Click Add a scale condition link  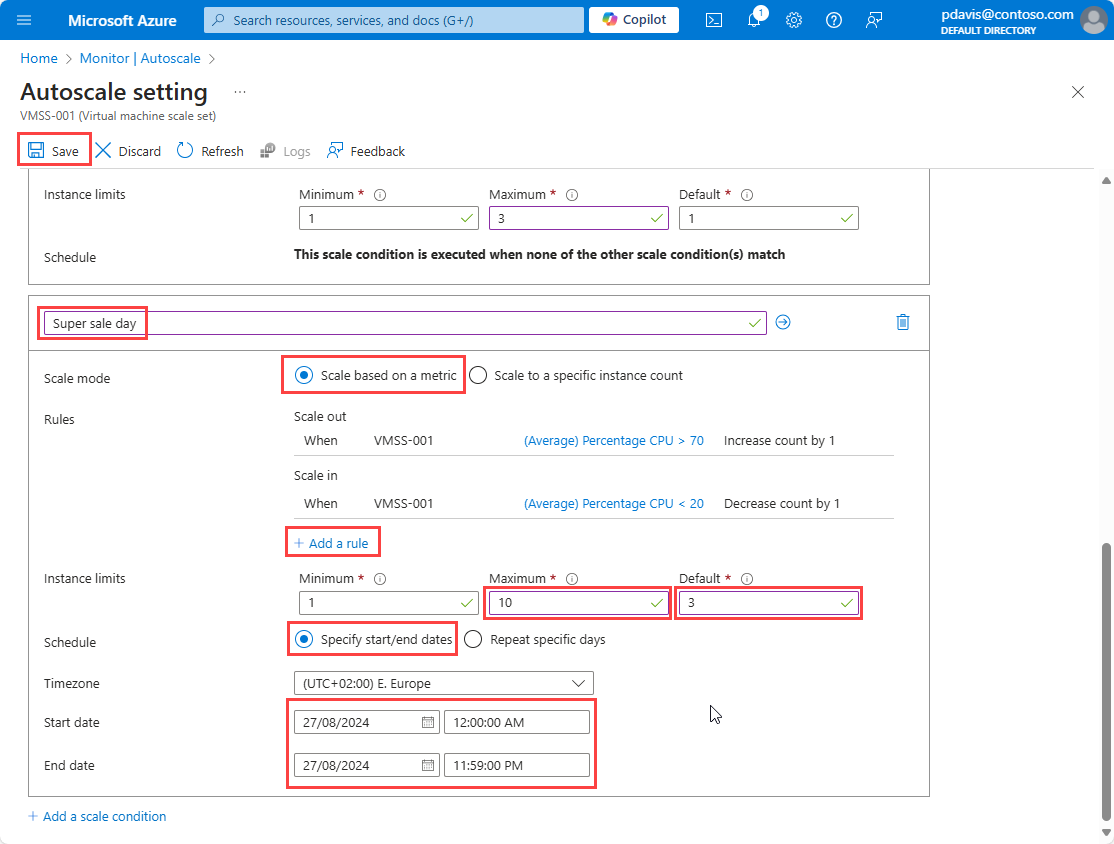coord(97,816)
